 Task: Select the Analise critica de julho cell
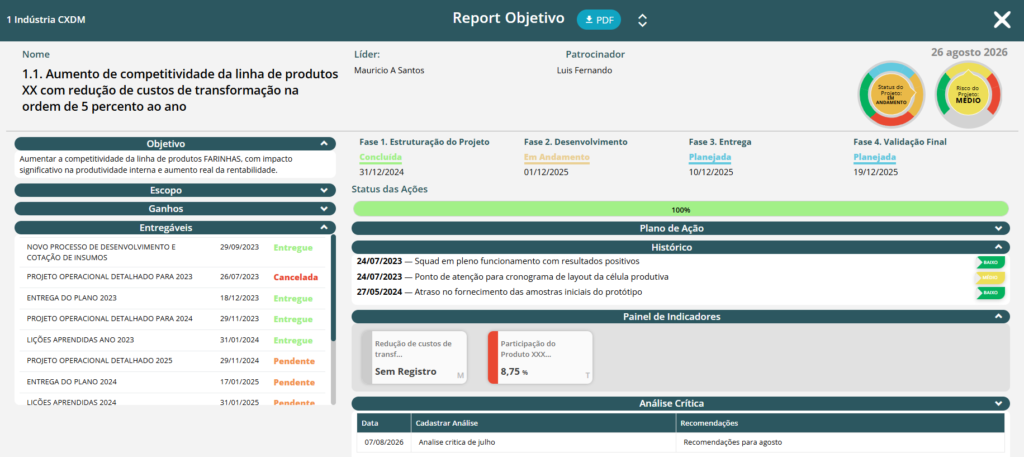tap(543, 442)
